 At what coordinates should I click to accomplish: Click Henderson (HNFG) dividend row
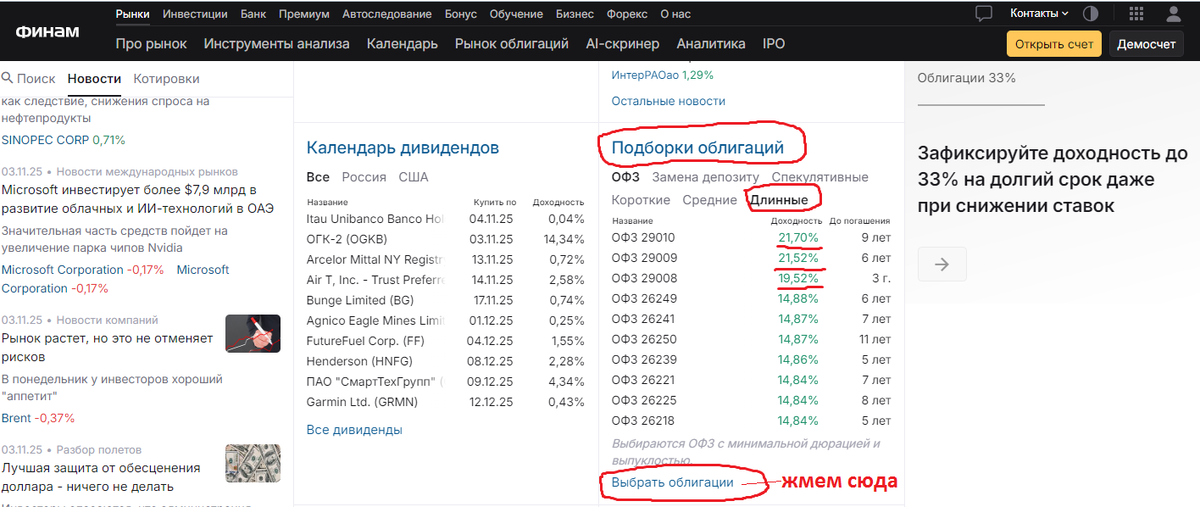[x=445, y=361]
